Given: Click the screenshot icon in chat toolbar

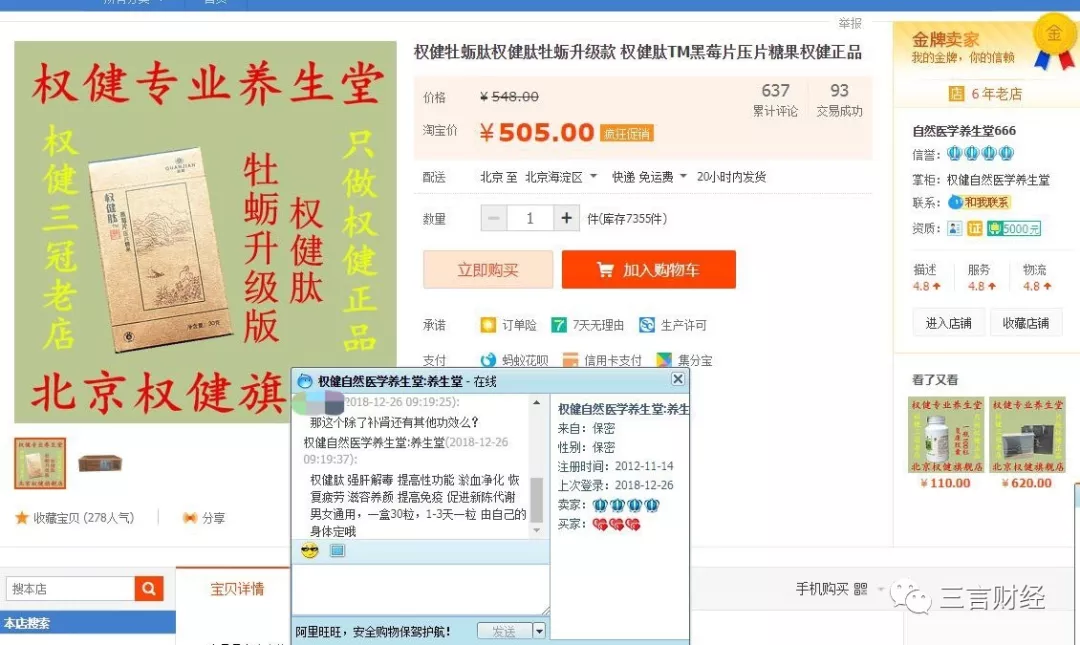Looking at the screenshot, I should pyautogui.click(x=337, y=551).
